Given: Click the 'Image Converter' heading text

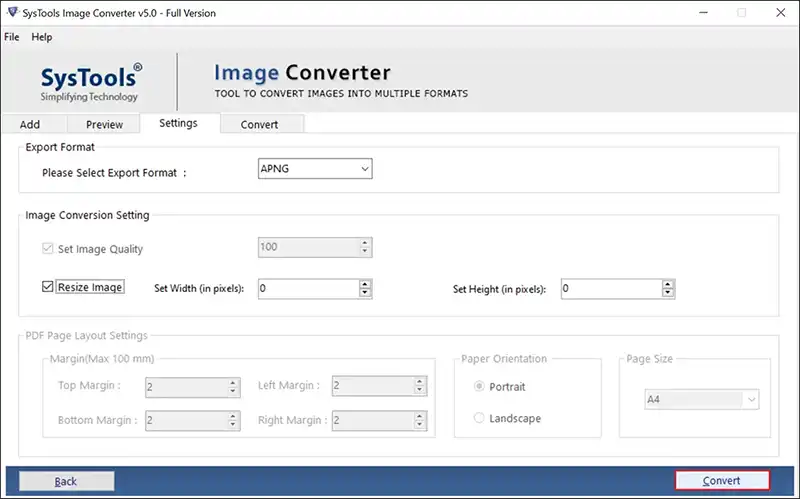Looking at the screenshot, I should pyautogui.click(x=302, y=73).
